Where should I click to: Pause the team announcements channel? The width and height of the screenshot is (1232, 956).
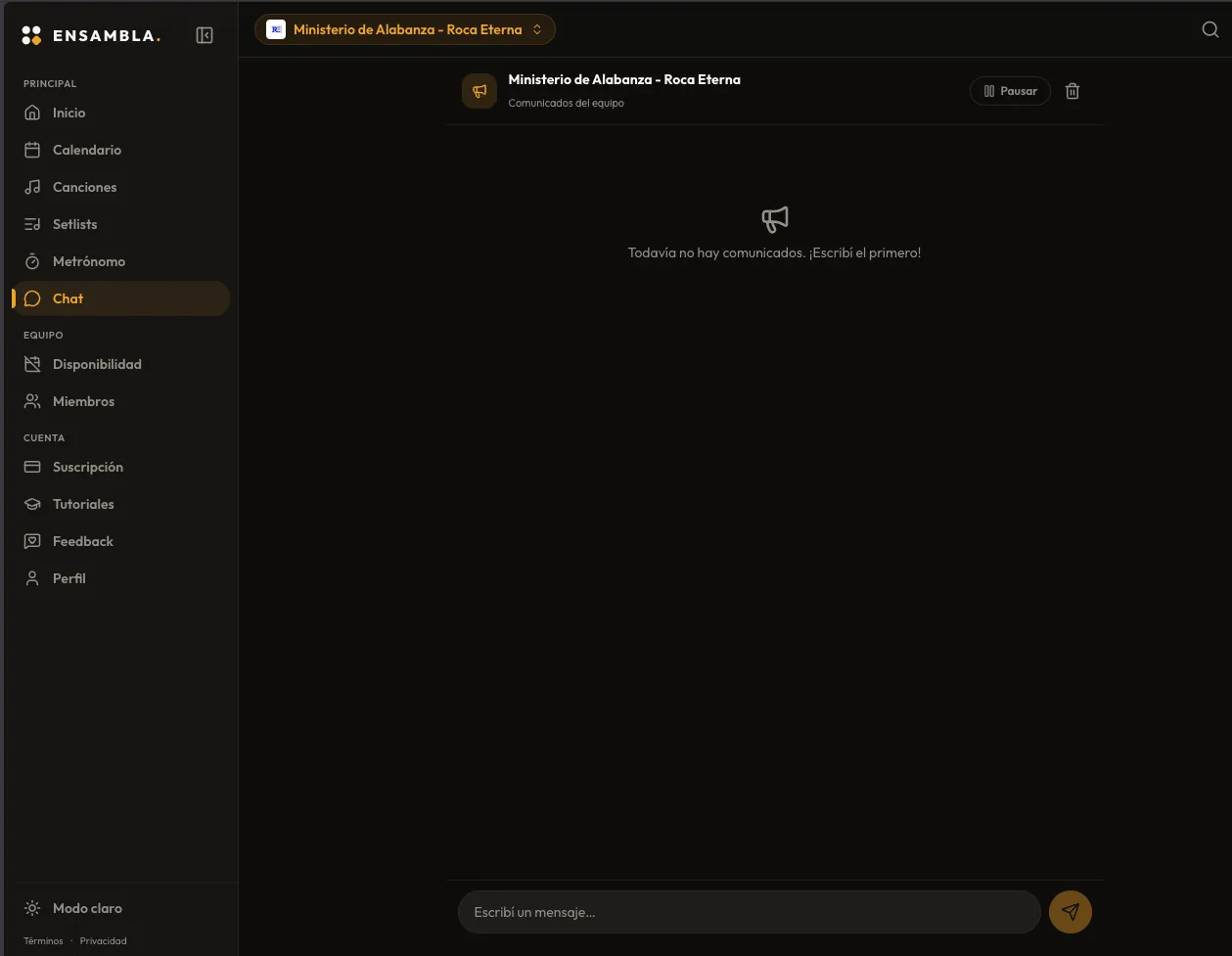click(x=1010, y=91)
